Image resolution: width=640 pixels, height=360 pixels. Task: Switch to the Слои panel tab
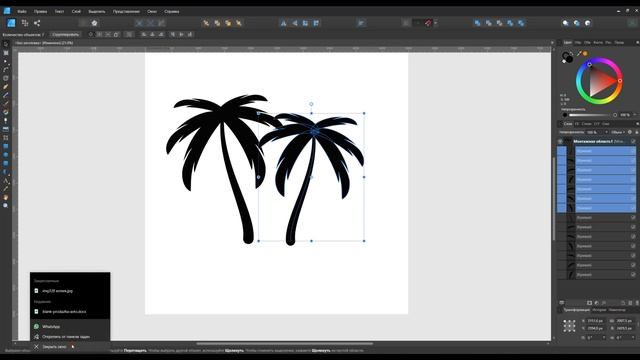pyautogui.click(x=568, y=124)
